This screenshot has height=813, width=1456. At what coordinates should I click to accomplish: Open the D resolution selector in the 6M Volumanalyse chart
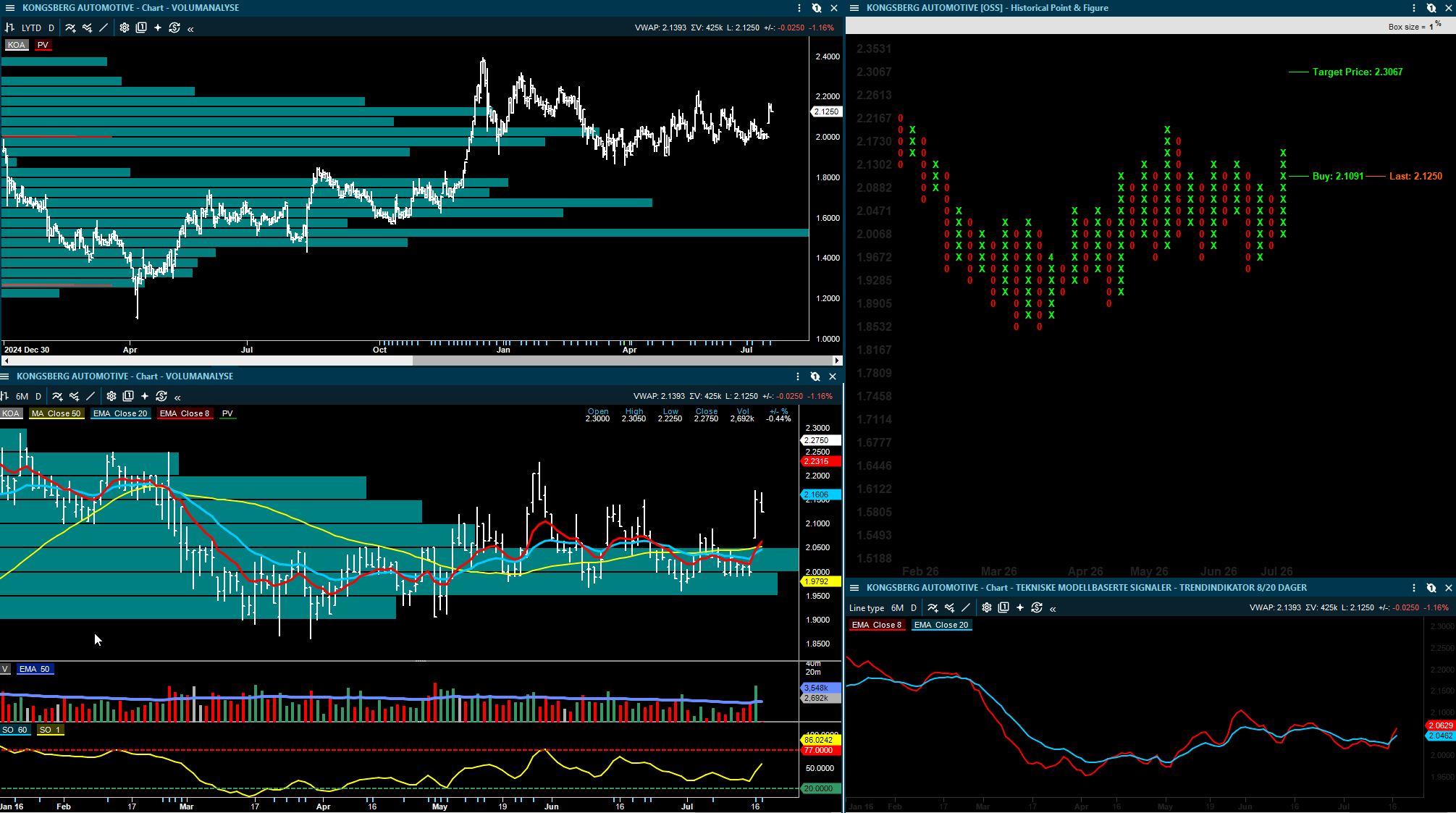[x=38, y=396]
